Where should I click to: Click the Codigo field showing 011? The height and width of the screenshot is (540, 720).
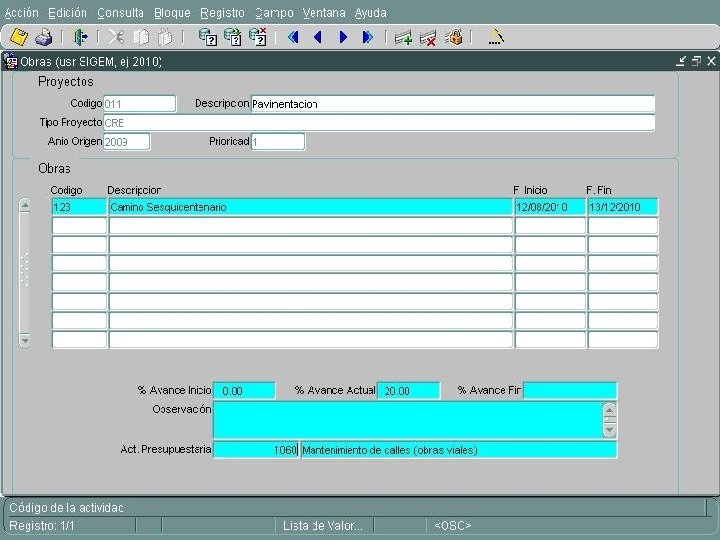[x=140, y=104]
